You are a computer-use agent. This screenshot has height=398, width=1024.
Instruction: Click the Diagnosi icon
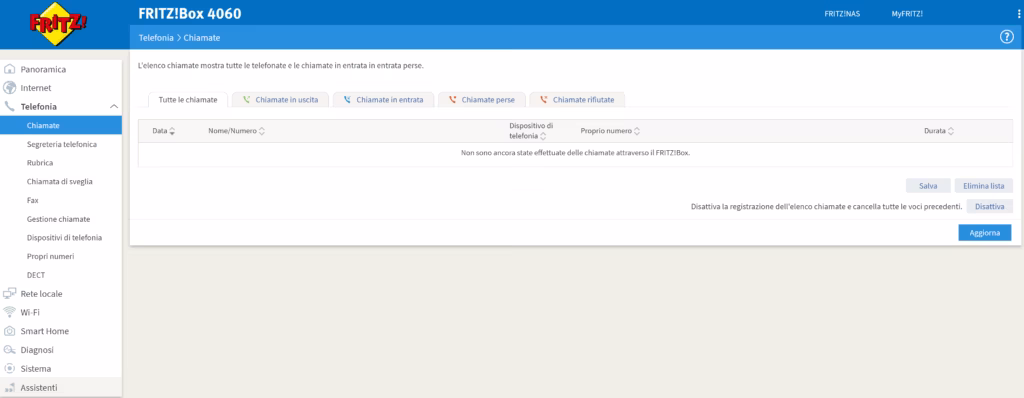(10, 350)
